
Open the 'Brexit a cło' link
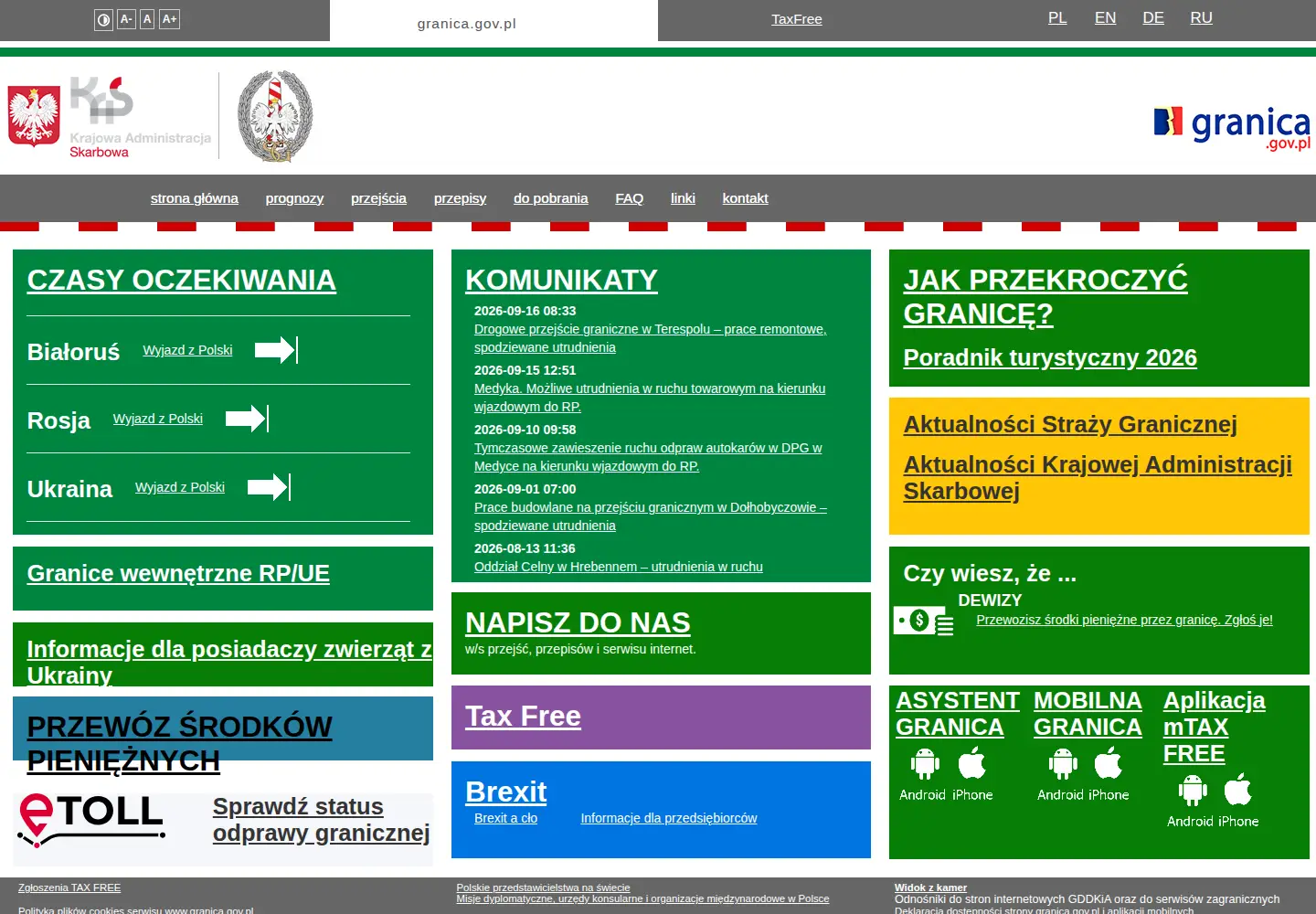pos(505,818)
